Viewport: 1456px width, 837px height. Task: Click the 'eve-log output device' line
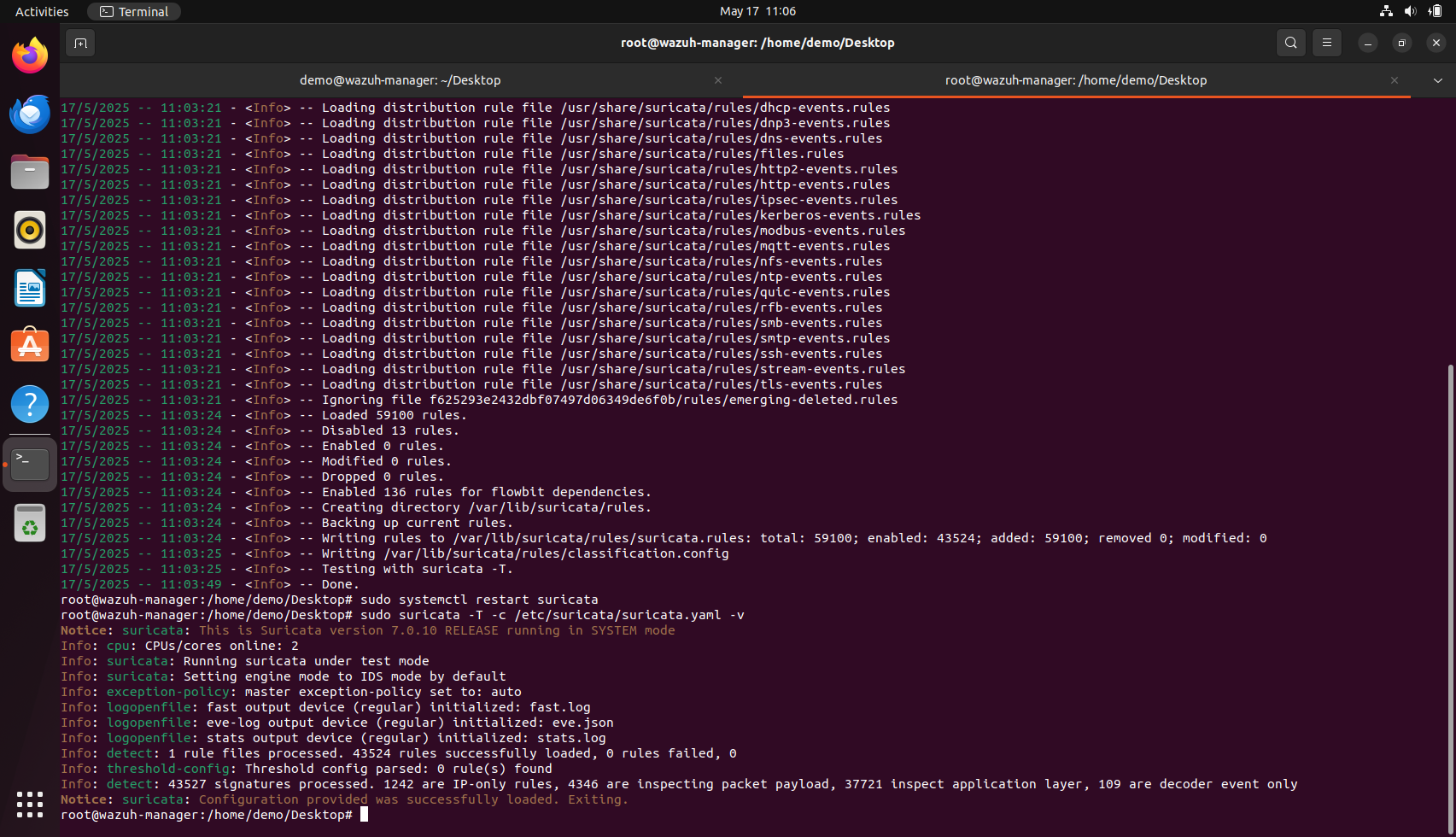(337, 723)
